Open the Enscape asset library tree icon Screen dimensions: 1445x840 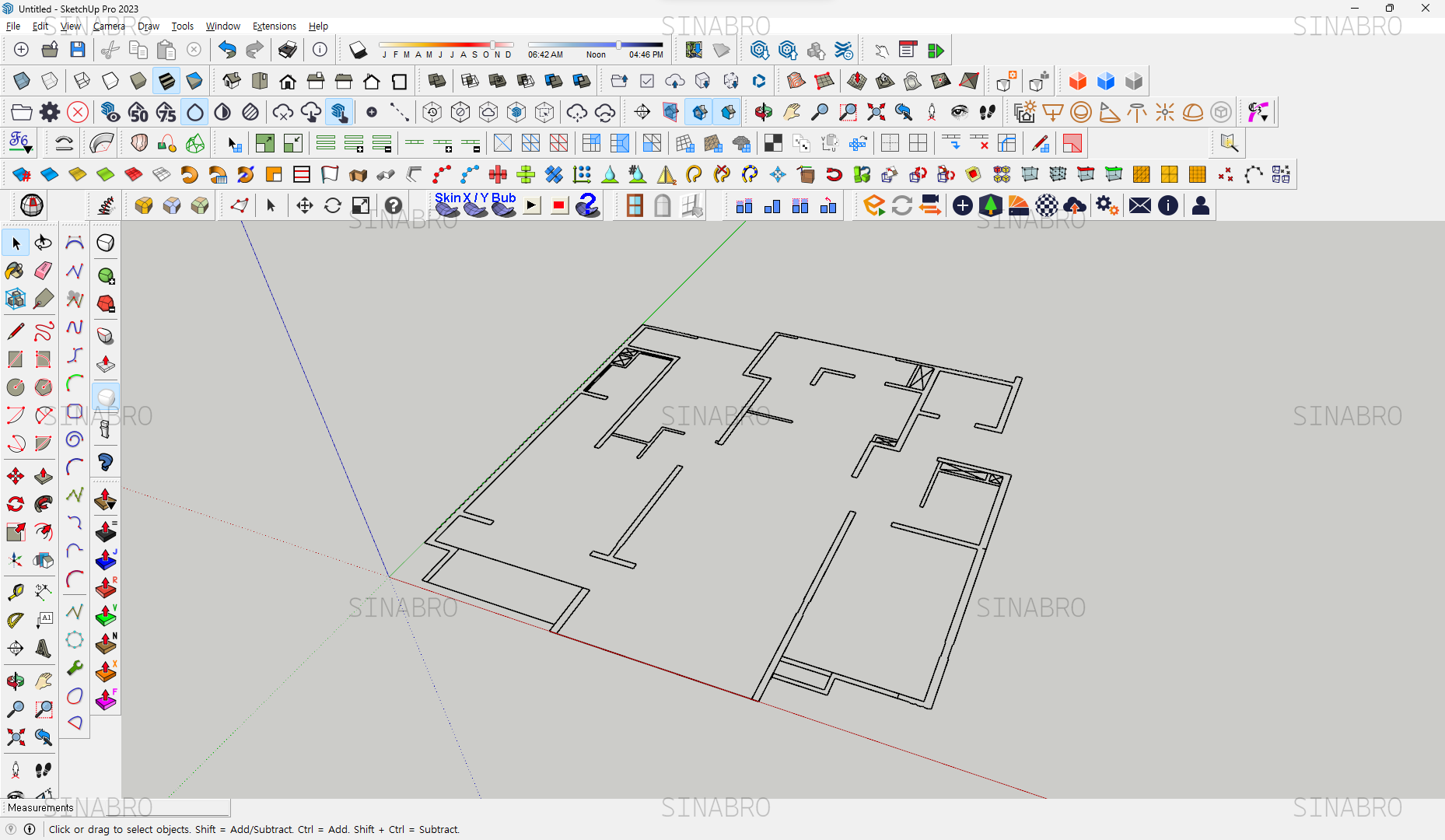(990, 205)
